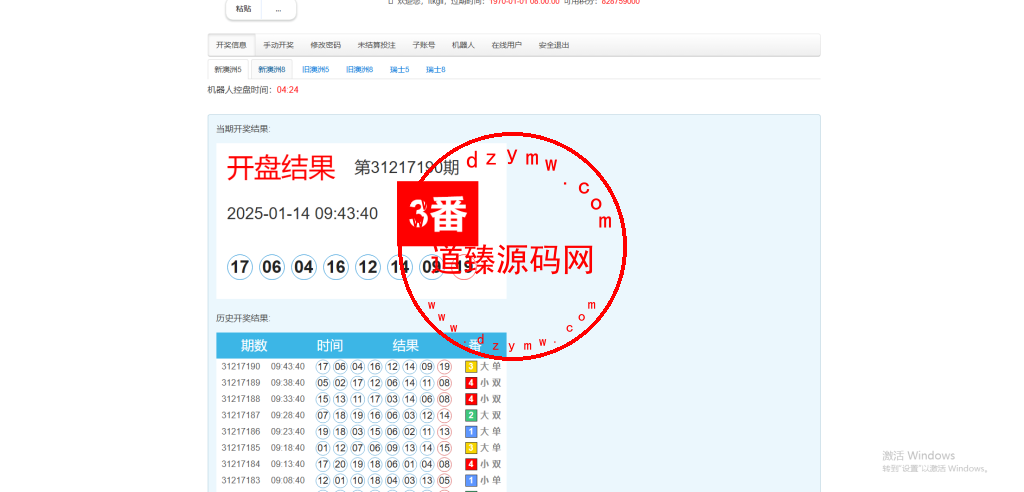Click the large ball 06 in current draw result
The height and width of the screenshot is (492, 1024).
click(x=272, y=267)
